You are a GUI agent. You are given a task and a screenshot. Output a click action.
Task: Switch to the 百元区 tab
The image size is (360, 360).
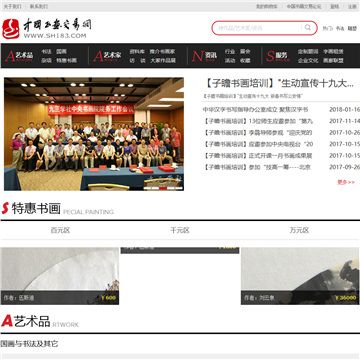pos(60,230)
